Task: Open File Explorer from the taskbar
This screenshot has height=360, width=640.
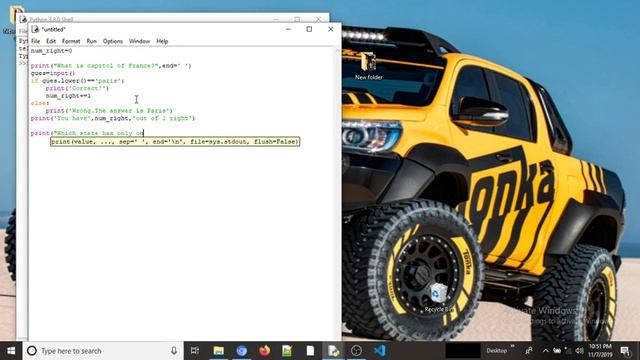Action: (x=219, y=351)
